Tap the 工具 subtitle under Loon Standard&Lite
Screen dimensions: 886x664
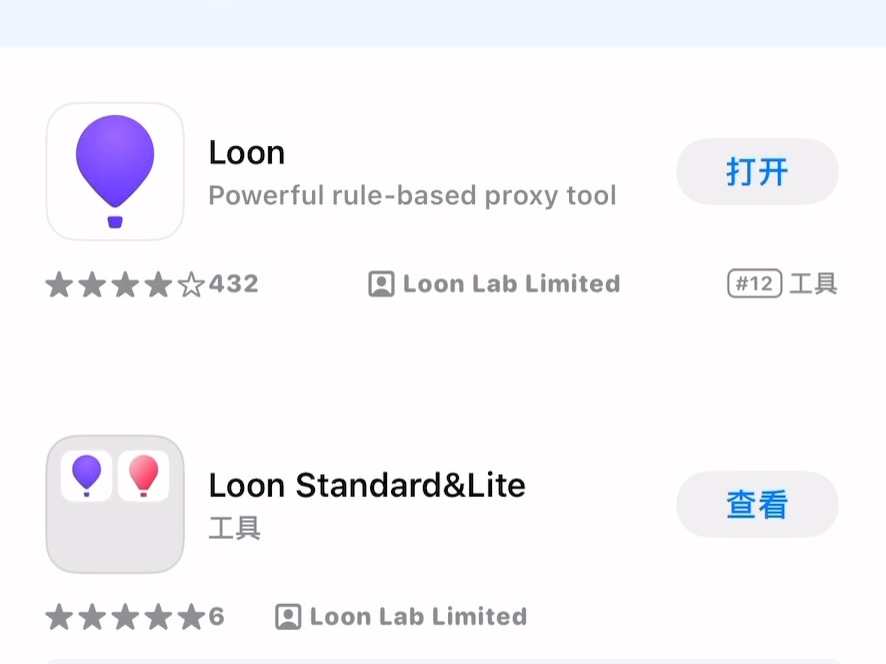coord(234,528)
